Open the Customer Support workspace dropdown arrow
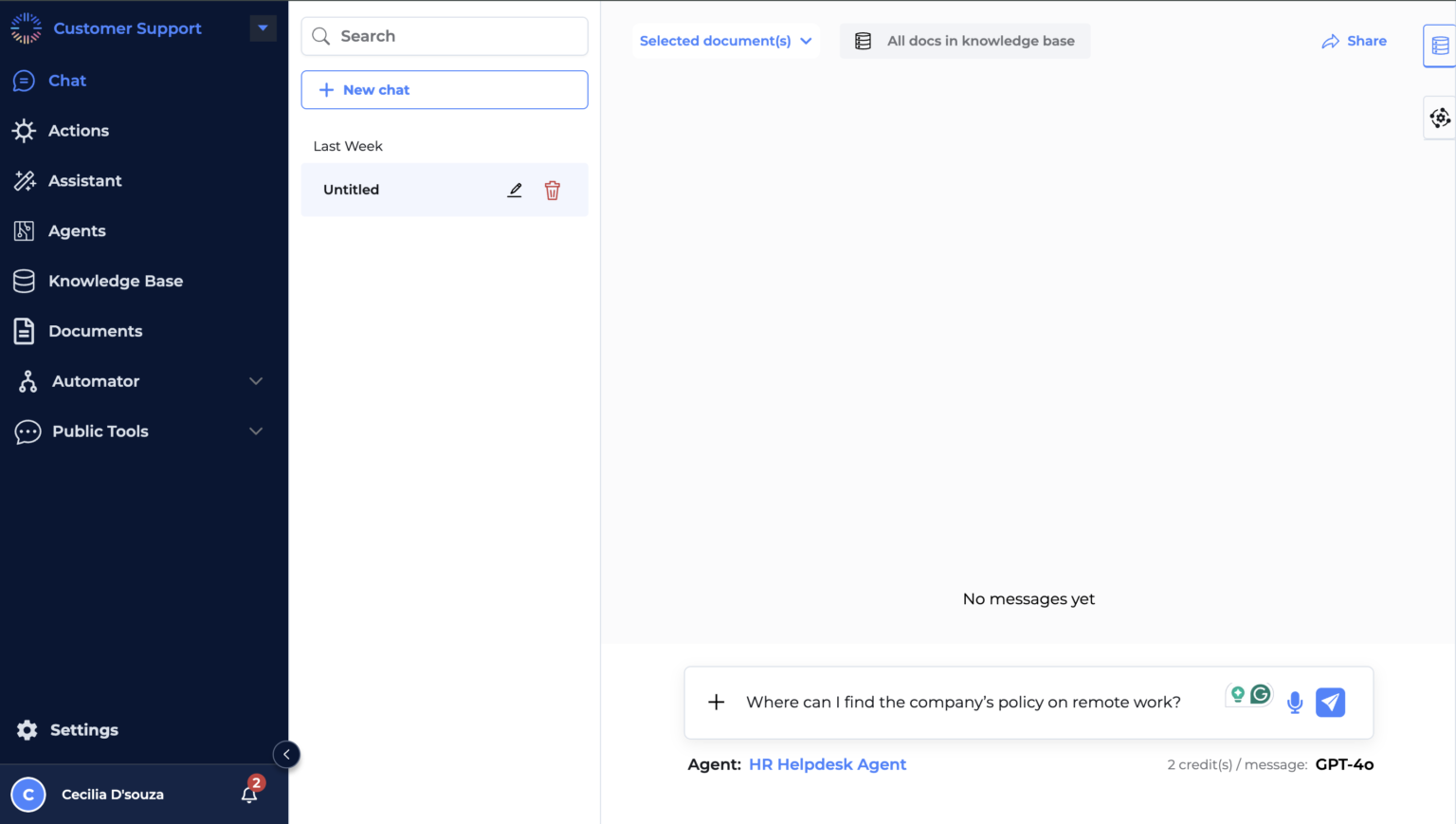This screenshot has height=824, width=1456. (263, 28)
